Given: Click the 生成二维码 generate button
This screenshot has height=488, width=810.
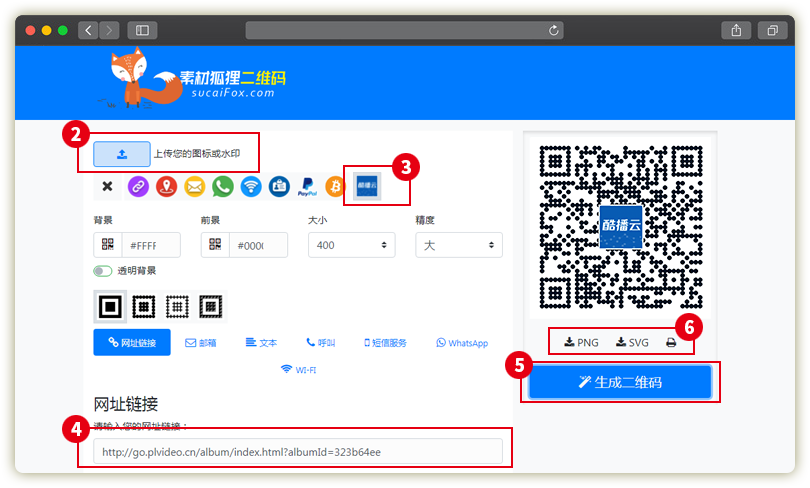Looking at the screenshot, I should (x=620, y=382).
